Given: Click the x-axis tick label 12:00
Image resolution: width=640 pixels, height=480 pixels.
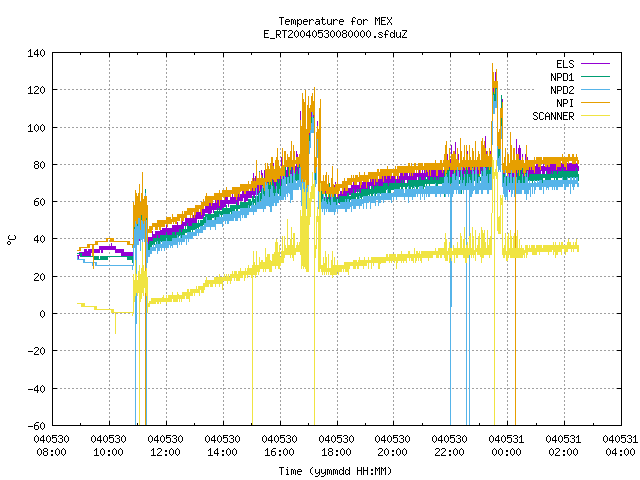Looking at the screenshot, I should (165, 452).
